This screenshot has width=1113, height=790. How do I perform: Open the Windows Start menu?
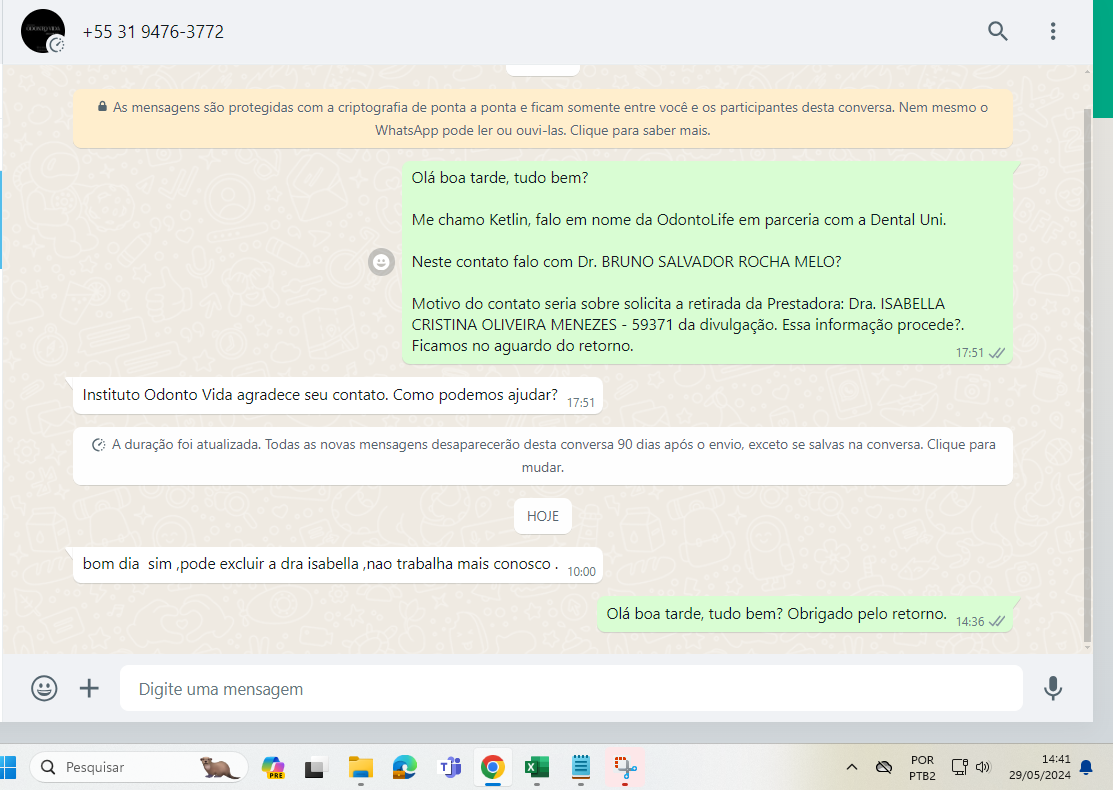7,767
